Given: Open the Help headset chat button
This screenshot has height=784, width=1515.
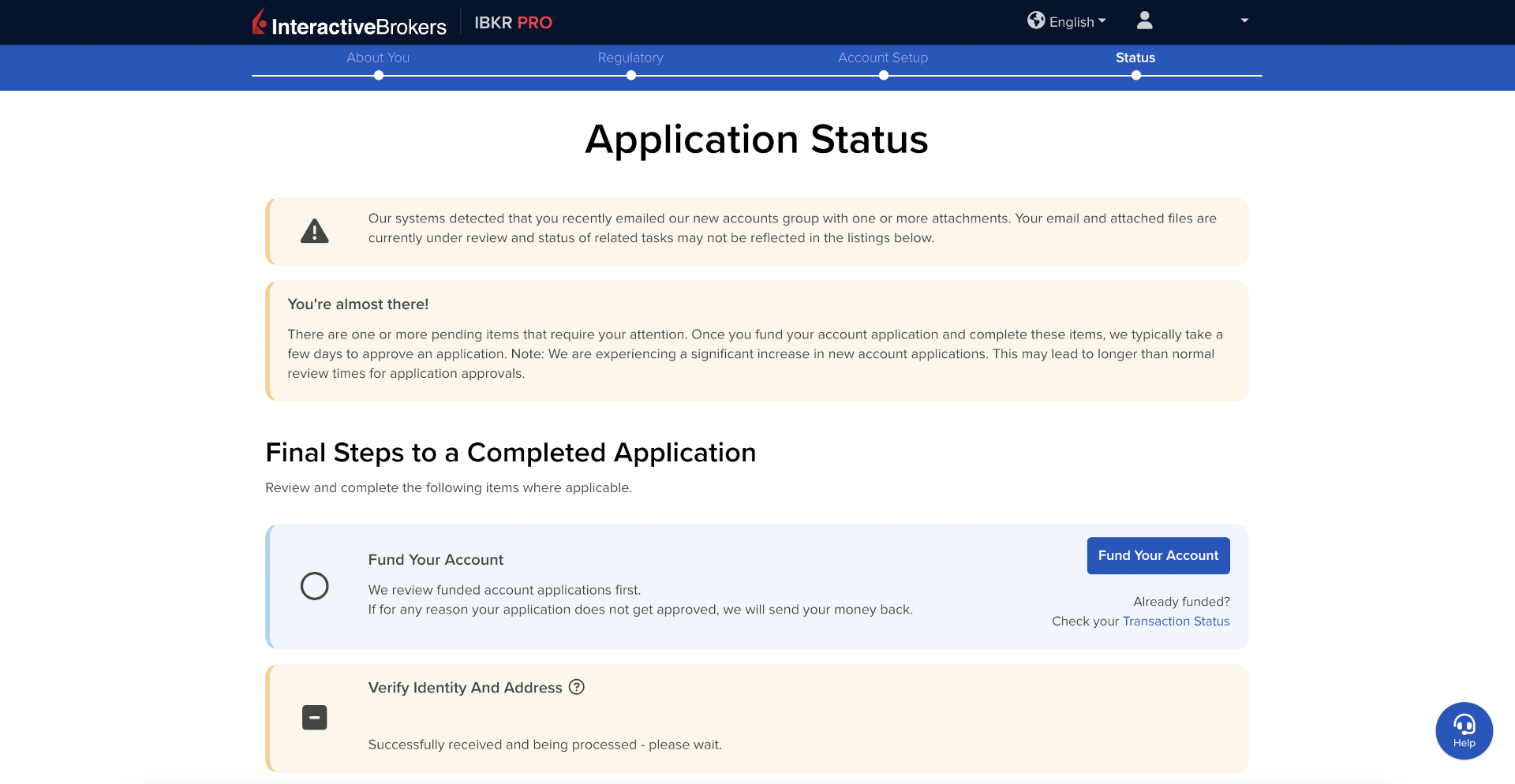Looking at the screenshot, I should tap(1464, 730).
